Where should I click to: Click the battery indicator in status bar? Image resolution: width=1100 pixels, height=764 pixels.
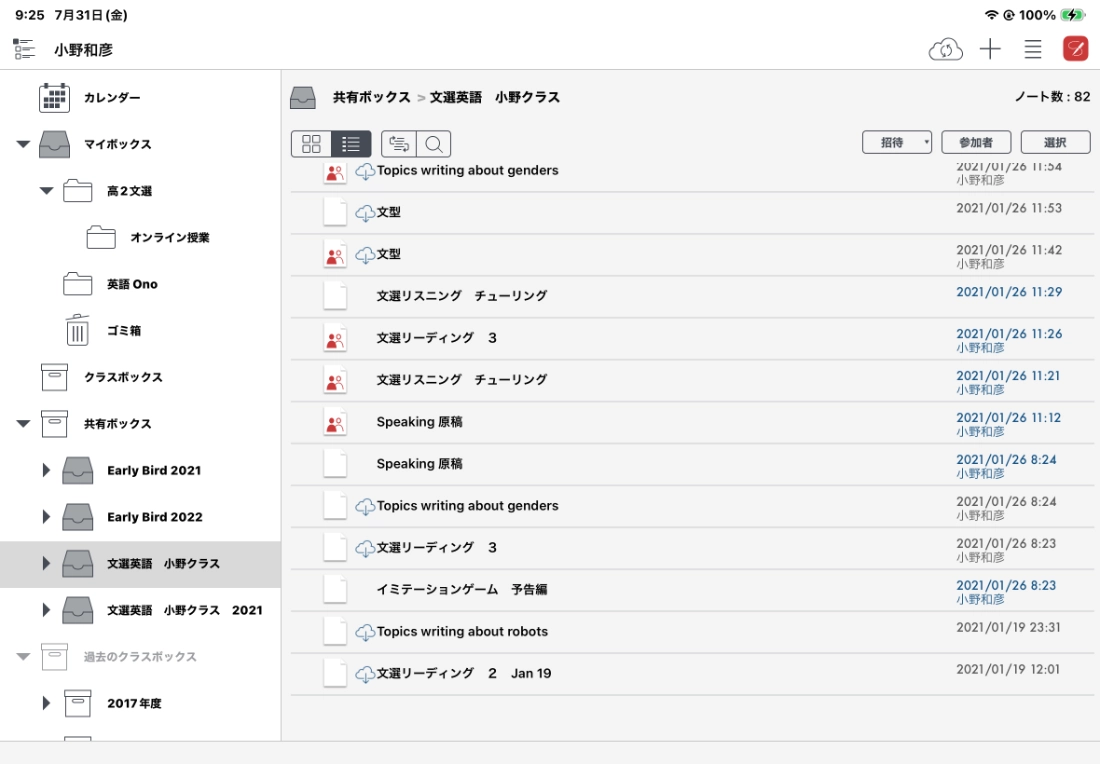[x=1073, y=15]
